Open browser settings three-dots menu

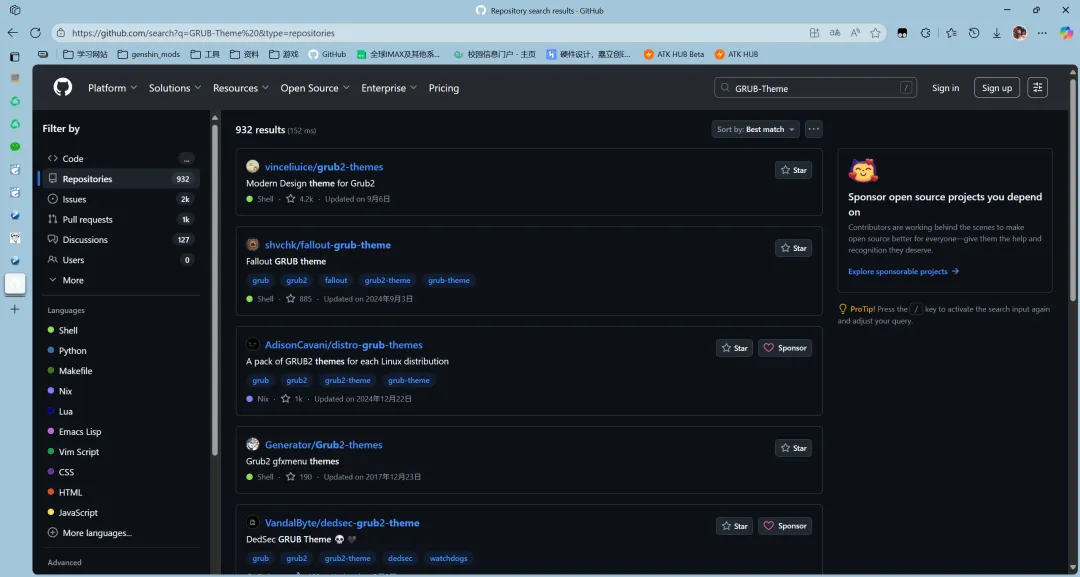[x=1042, y=32]
